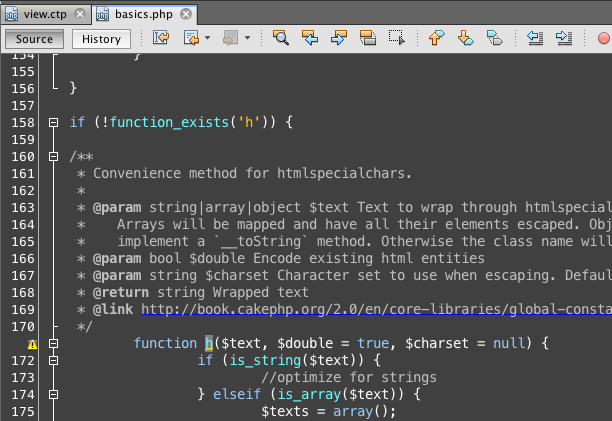Viewport: 612px width, 421px height.
Task: Click the '$charset = null' parameter
Action: pyautogui.click(x=465, y=343)
